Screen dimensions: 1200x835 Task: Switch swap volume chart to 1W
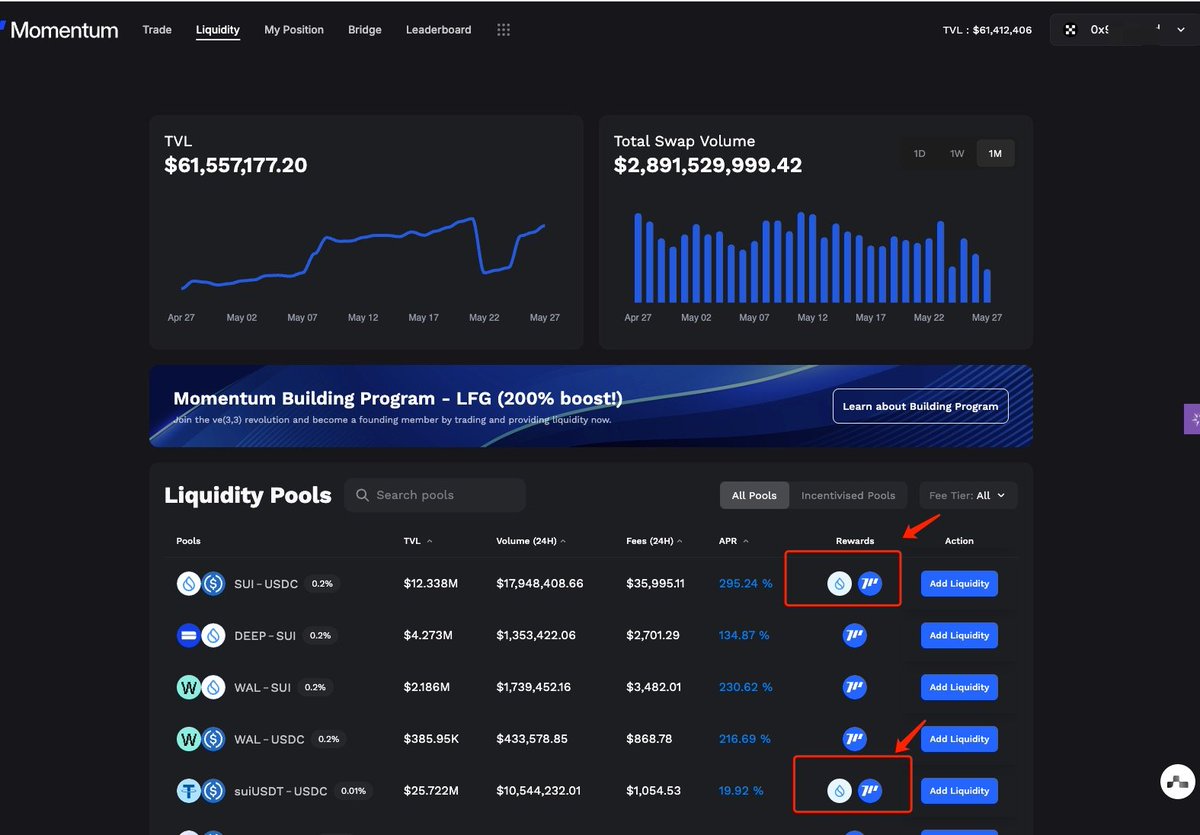(x=957, y=153)
